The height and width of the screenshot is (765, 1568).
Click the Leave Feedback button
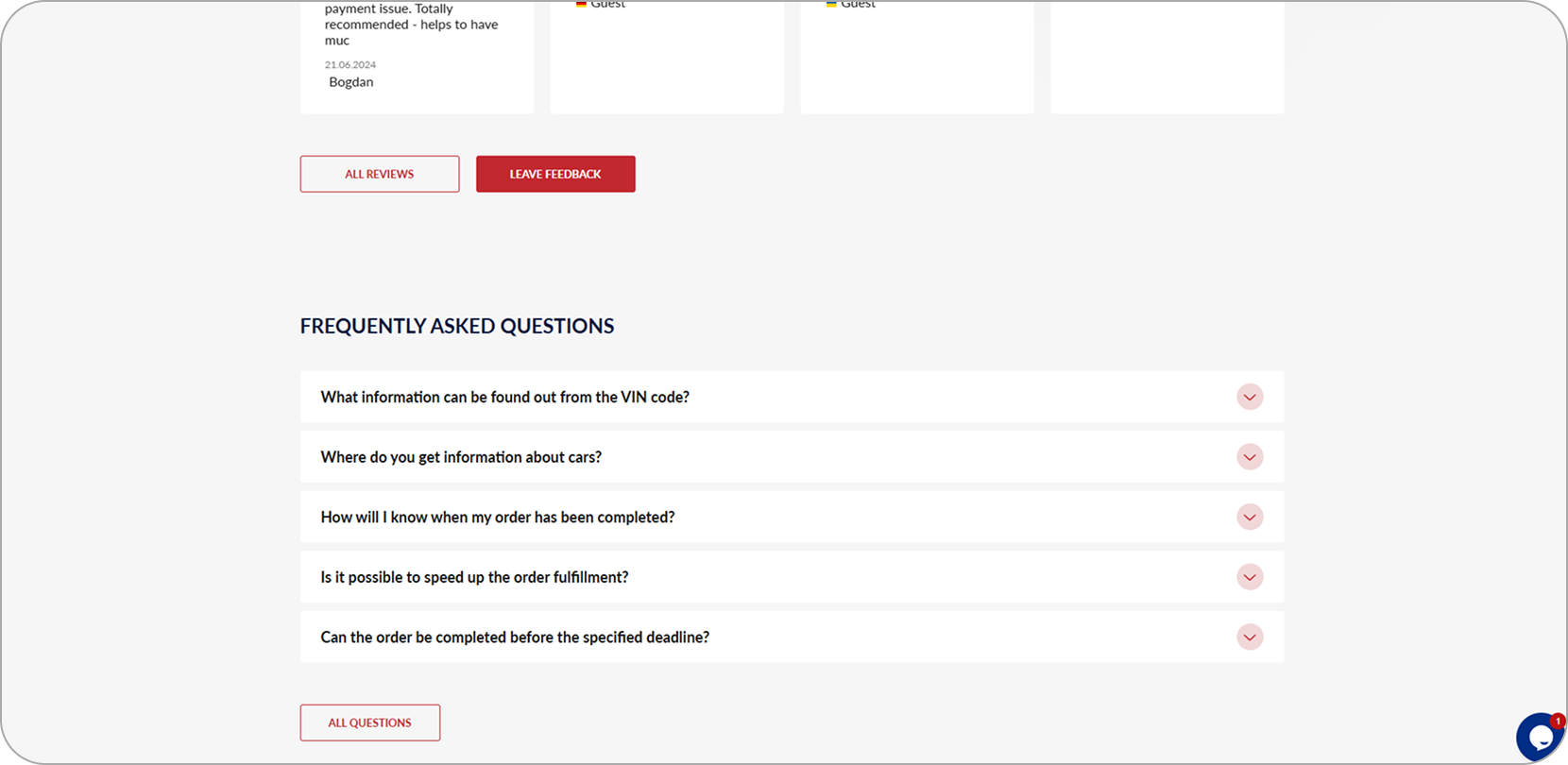click(555, 174)
